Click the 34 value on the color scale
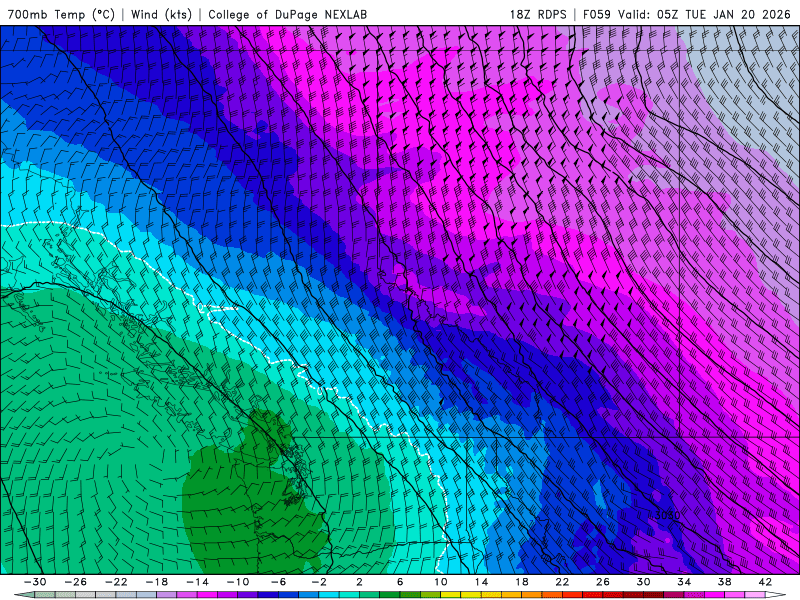This screenshot has width=800, height=600. click(x=684, y=582)
